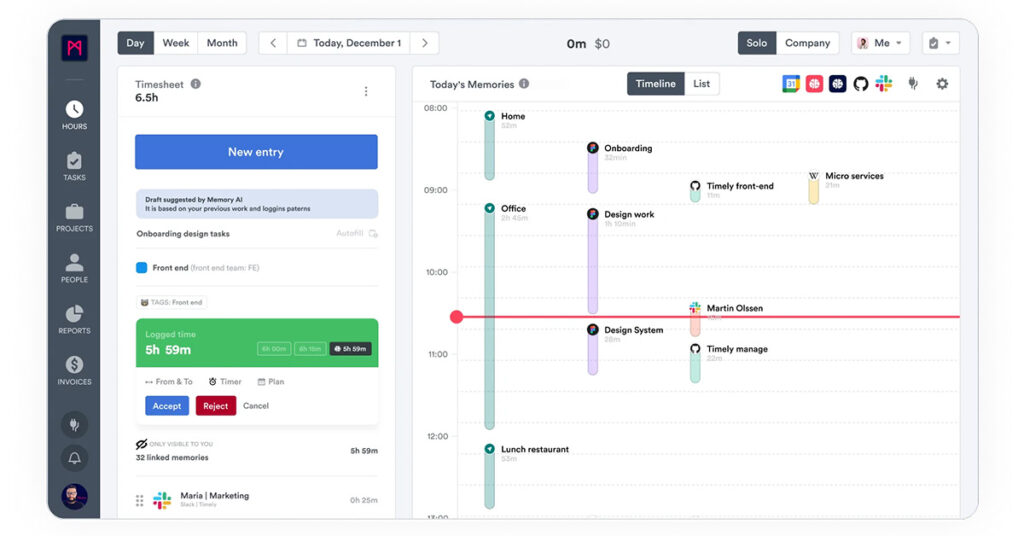This screenshot has width=1024, height=536.
Task: Switch to the Month tab
Action: pyautogui.click(x=222, y=43)
